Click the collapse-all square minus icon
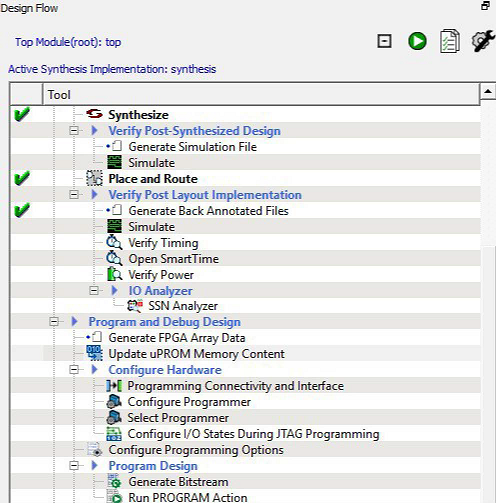 pyautogui.click(x=384, y=41)
